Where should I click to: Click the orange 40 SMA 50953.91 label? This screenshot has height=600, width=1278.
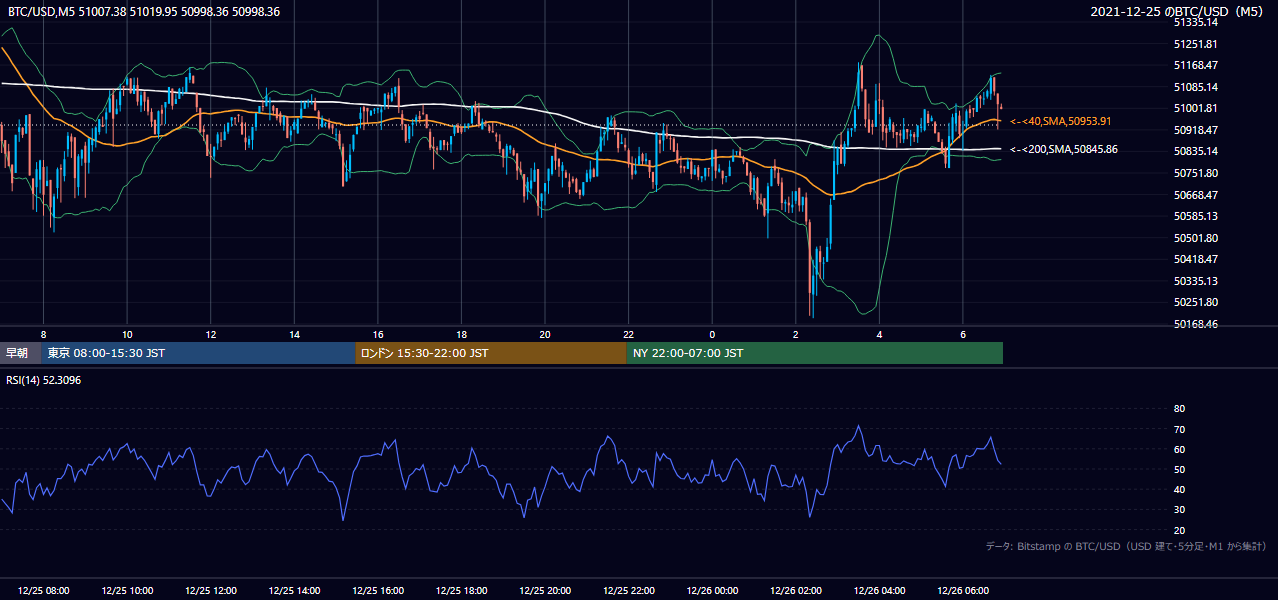coord(1061,121)
